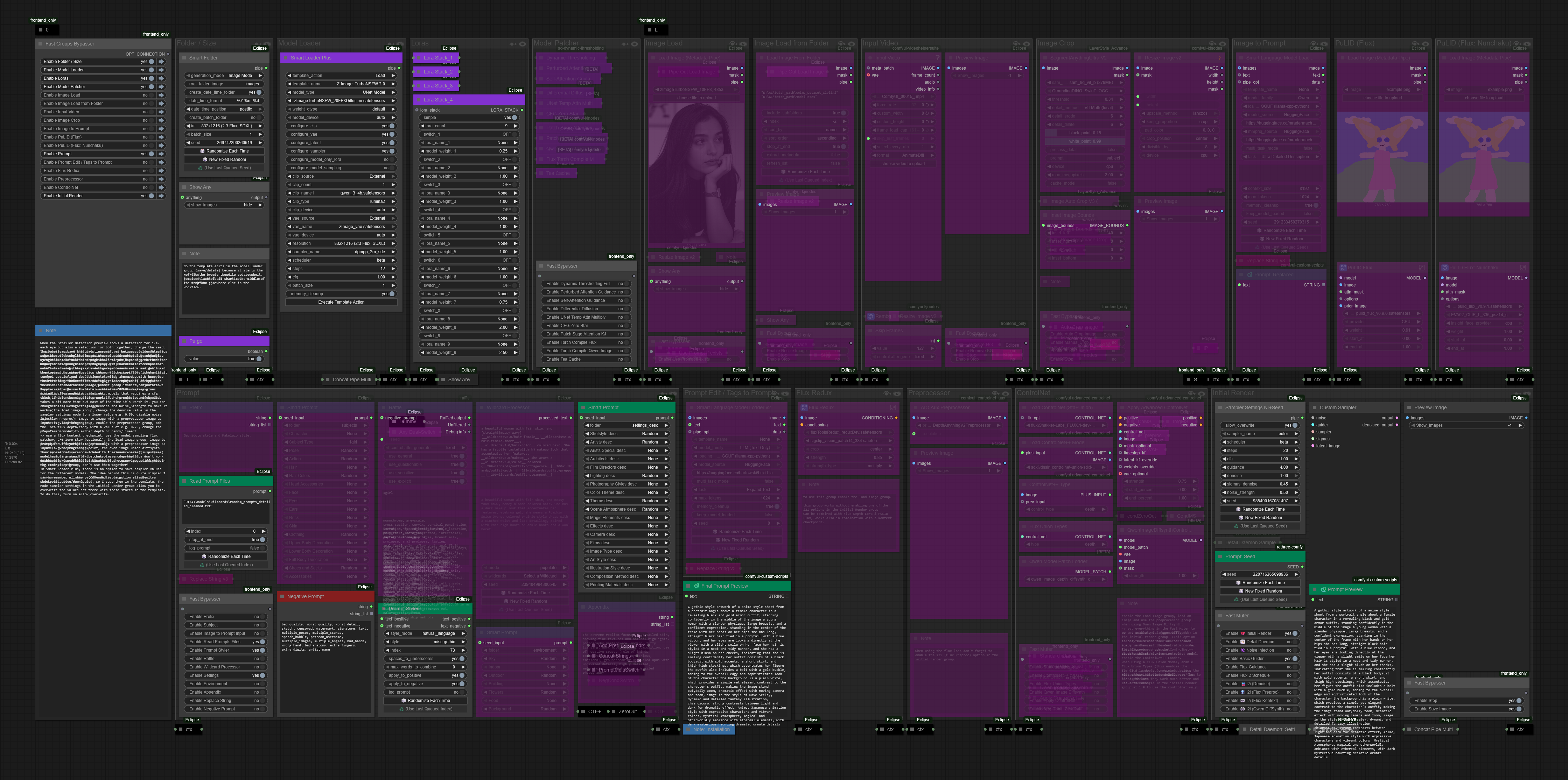This screenshot has height=780, width=1568.
Task: Click the arrow icon next to Enable Flux Redux
Action: pos(161,170)
